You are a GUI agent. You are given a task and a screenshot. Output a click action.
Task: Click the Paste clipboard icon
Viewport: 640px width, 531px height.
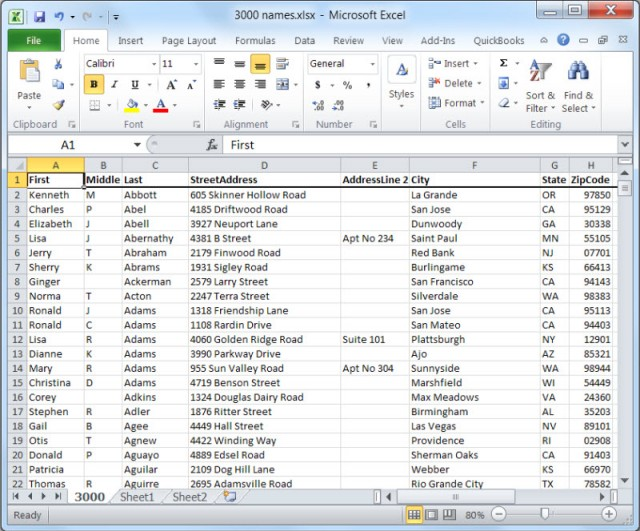(29, 71)
